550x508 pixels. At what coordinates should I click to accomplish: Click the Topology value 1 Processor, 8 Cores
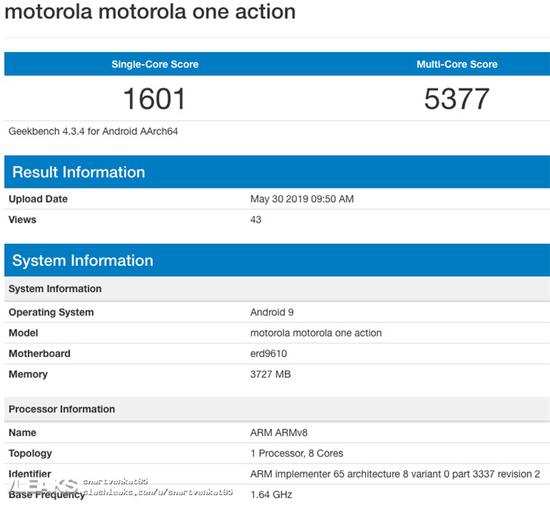click(297, 453)
